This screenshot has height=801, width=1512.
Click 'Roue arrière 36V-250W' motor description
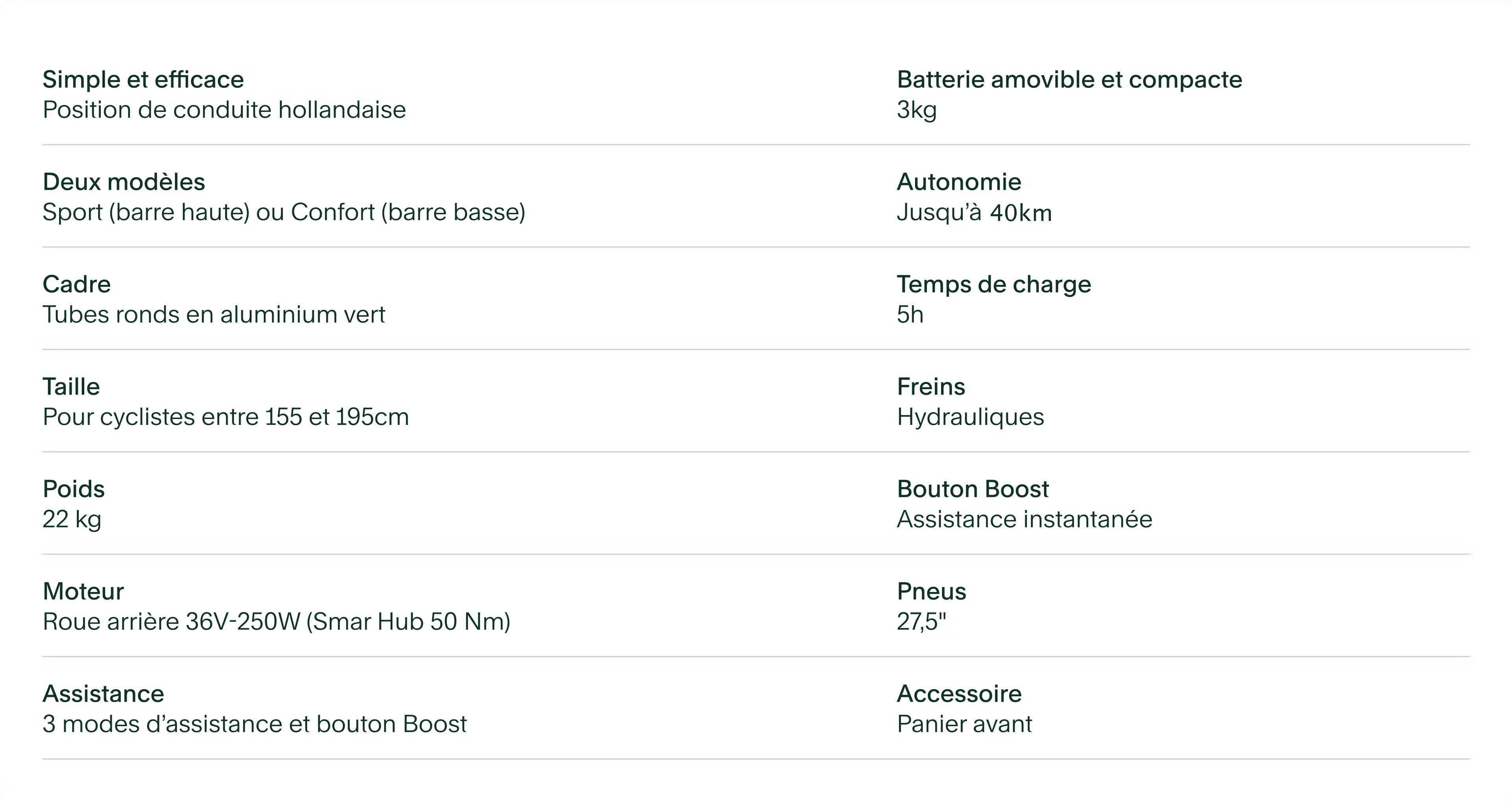(276, 622)
